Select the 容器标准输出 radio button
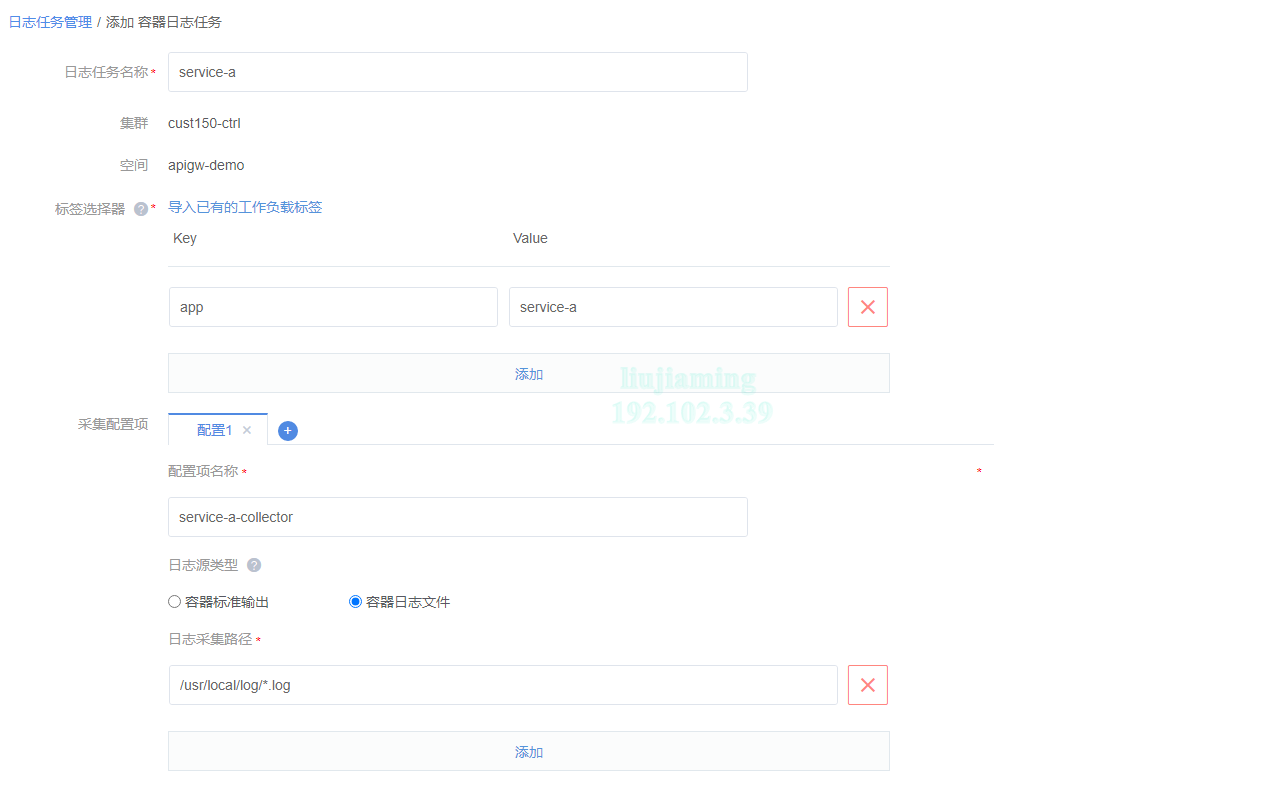This screenshot has width=1272, height=793. (175, 602)
